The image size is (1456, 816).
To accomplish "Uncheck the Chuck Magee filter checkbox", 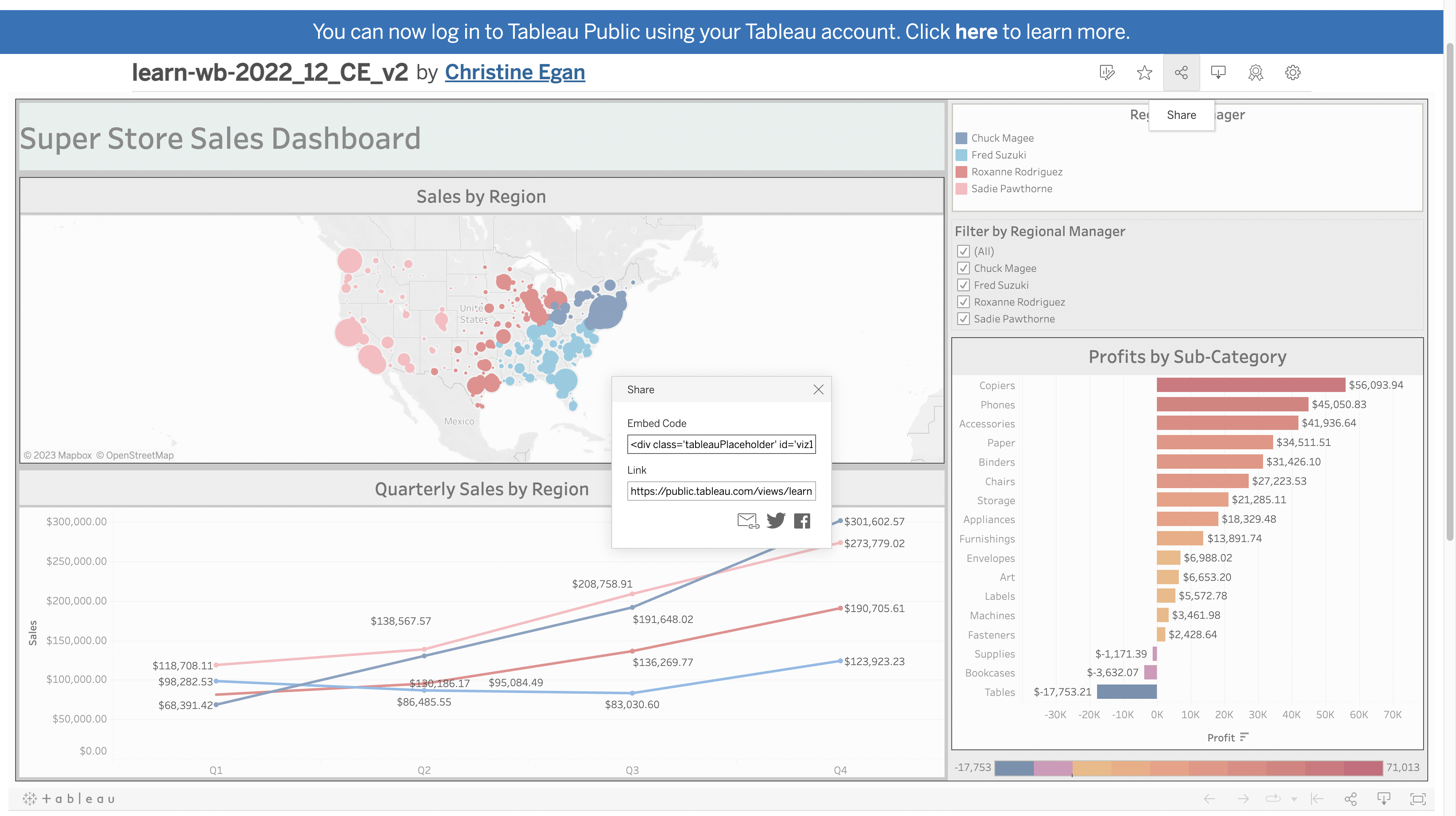I will 964,268.
